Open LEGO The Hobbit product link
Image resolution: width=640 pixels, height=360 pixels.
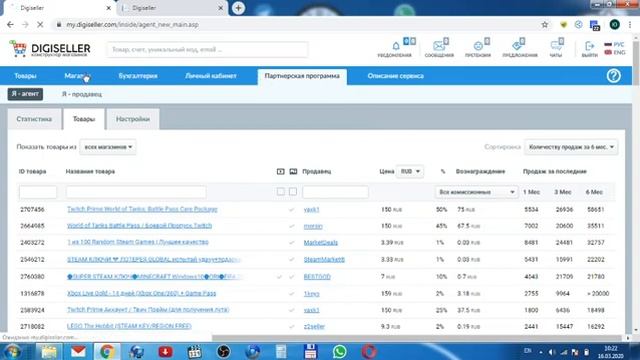[129, 326]
